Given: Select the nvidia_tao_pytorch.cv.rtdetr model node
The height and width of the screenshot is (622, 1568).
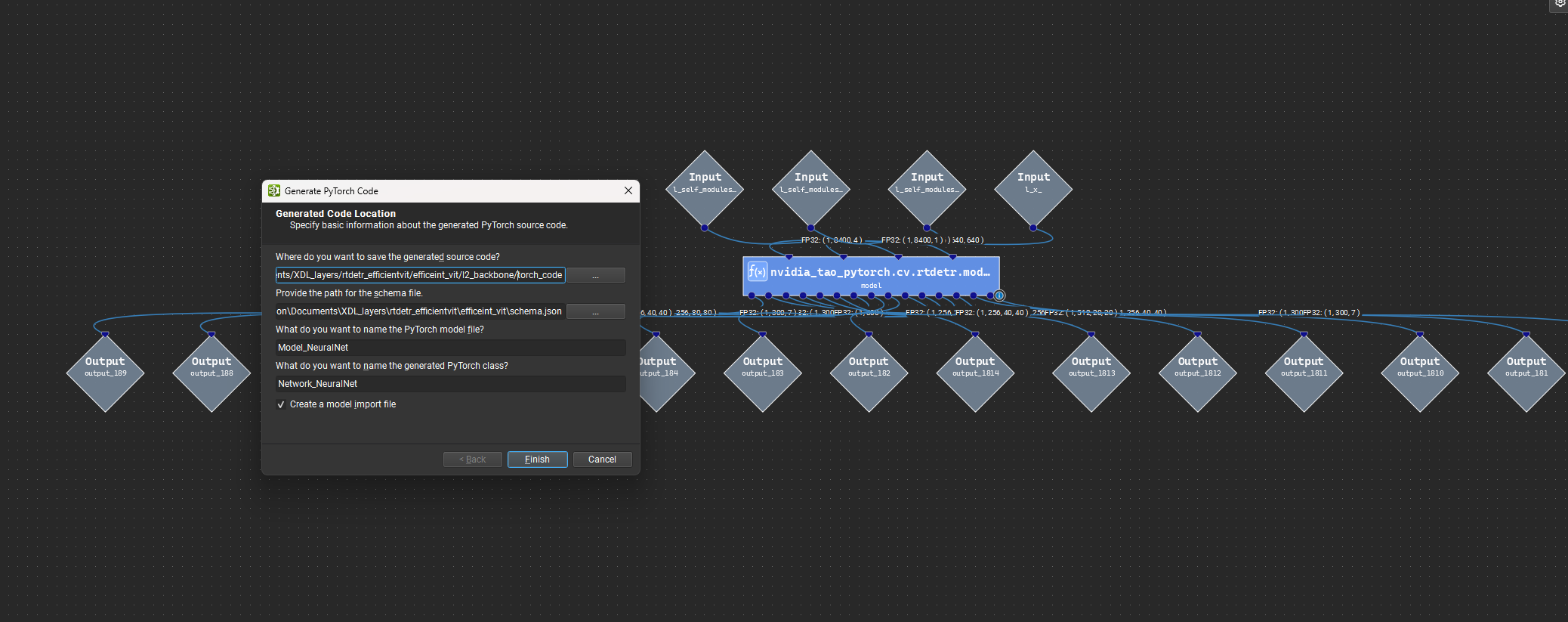Looking at the screenshot, I should (x=872, y=276).
